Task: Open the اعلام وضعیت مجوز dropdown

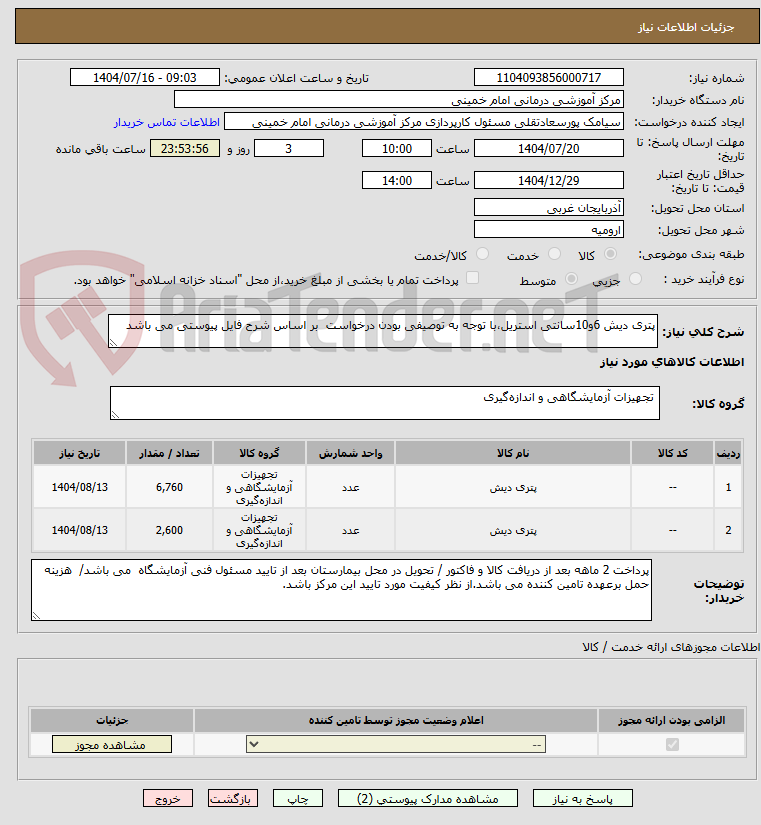Action: (x=396, y=744)
